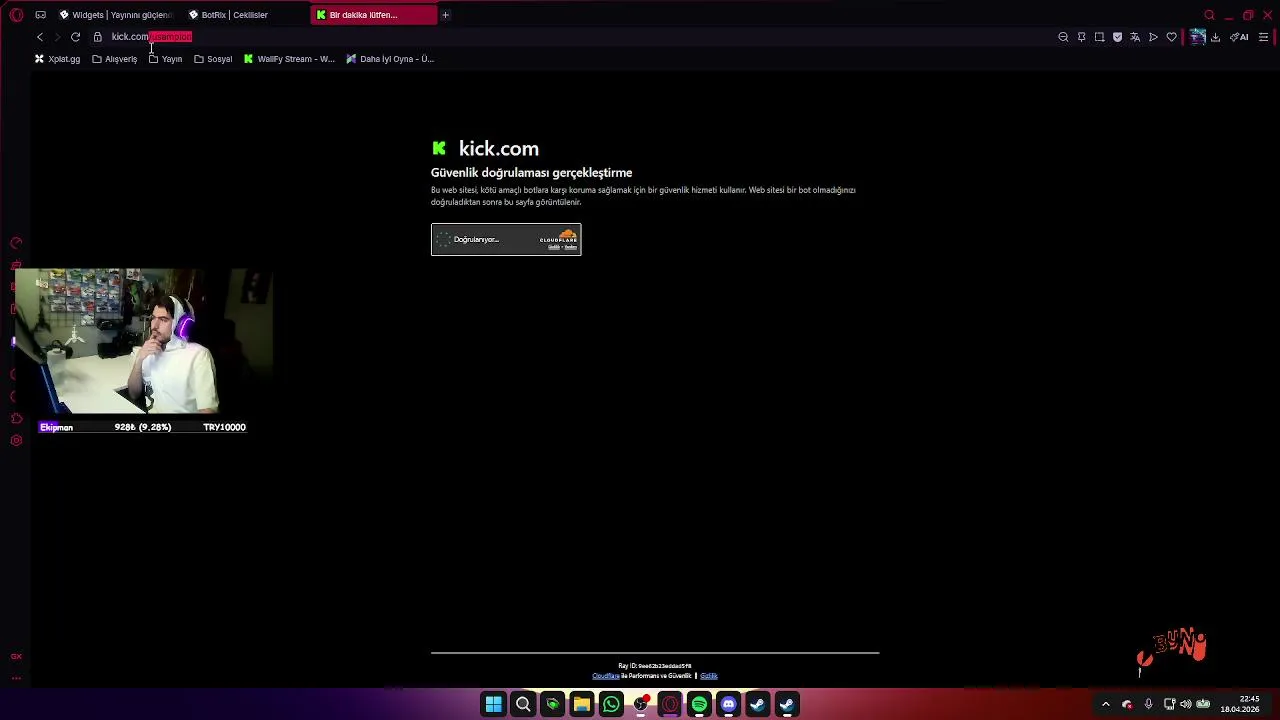Open OBS Studio from the taskbar
The height and width of the screenshot is (720, 1280).
[x=640, y=705]
